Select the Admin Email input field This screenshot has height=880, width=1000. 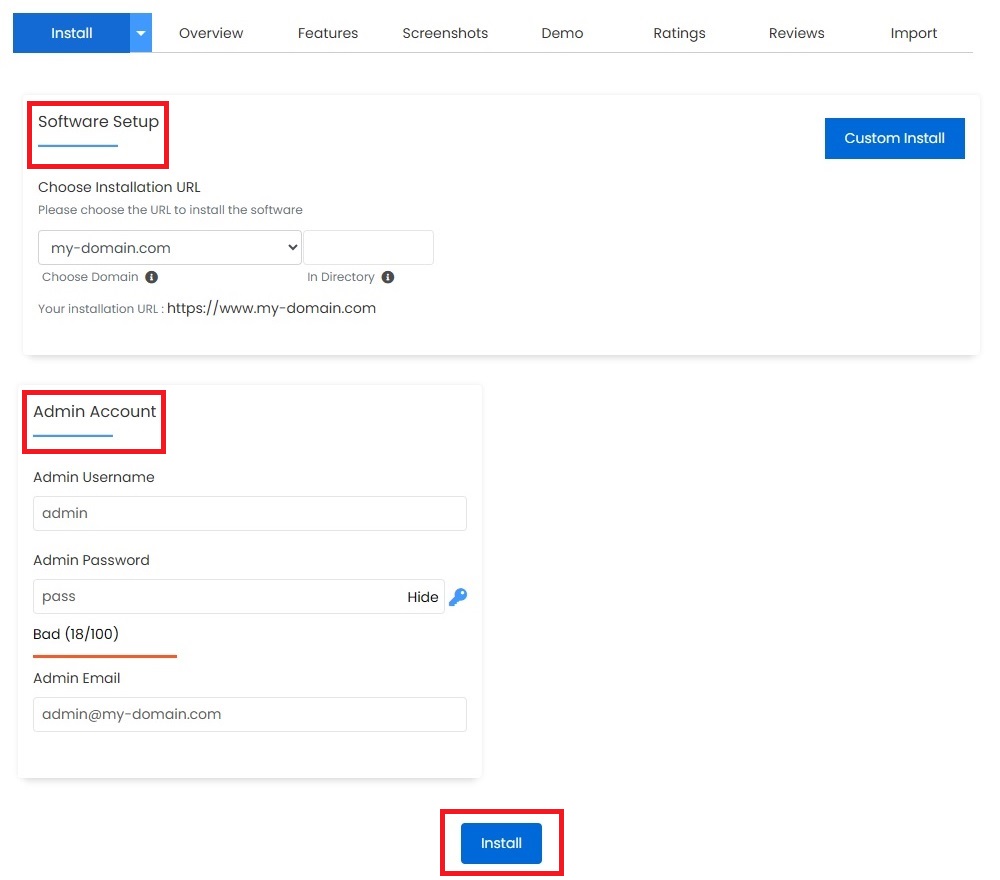249,714
